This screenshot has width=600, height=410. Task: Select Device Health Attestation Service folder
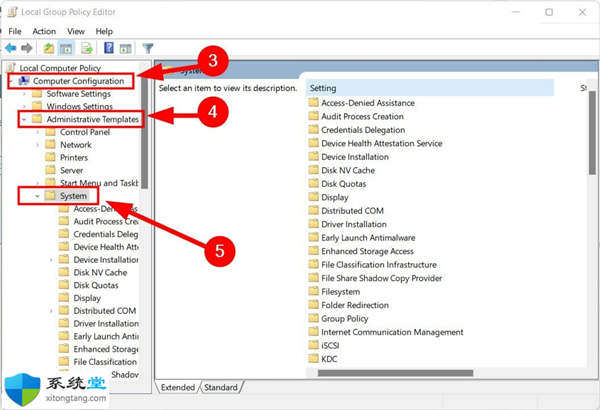(x=376, y=143)
